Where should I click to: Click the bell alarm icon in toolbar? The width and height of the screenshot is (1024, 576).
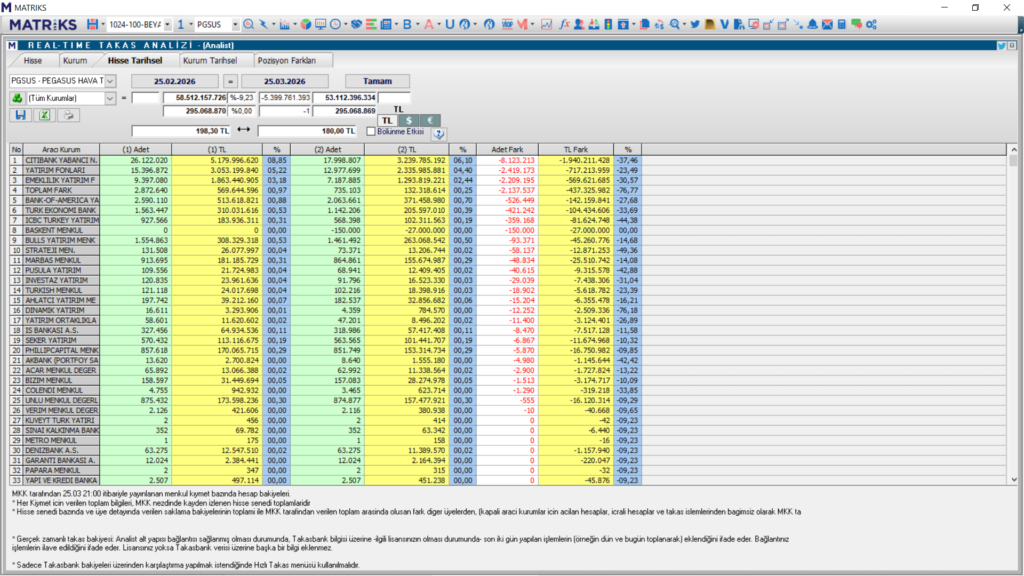click(x=813, y=23)
